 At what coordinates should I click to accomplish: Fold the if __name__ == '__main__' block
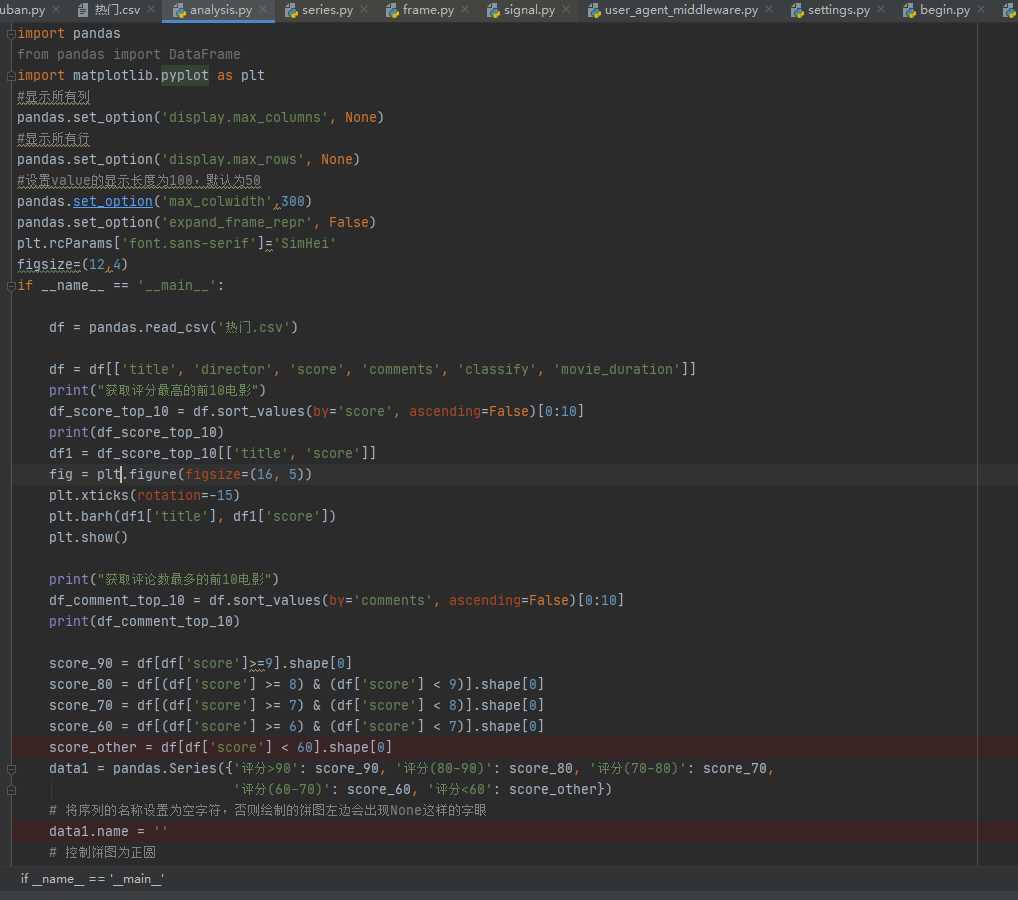coord(11,285)
